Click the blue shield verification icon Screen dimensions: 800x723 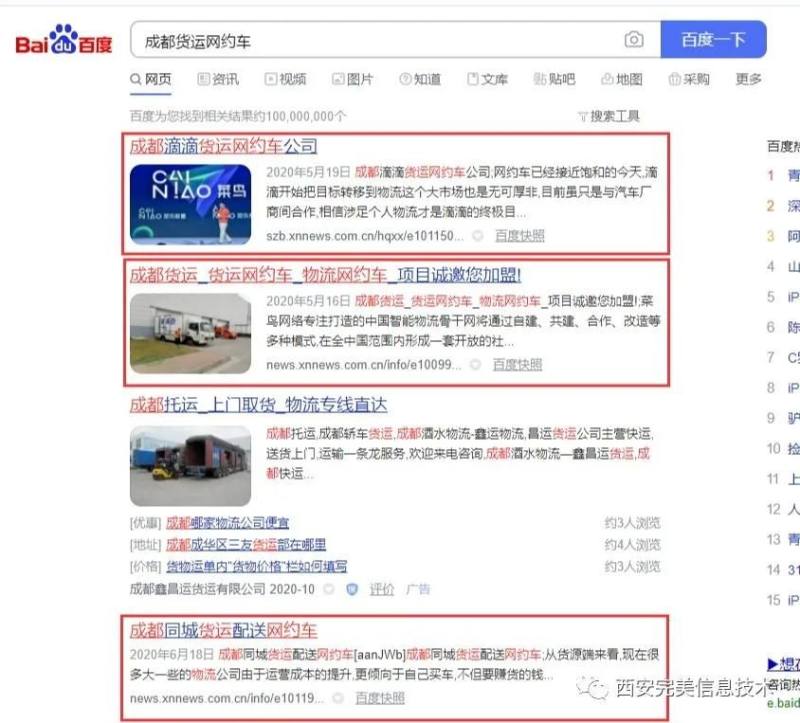click(x=352, y=589)
